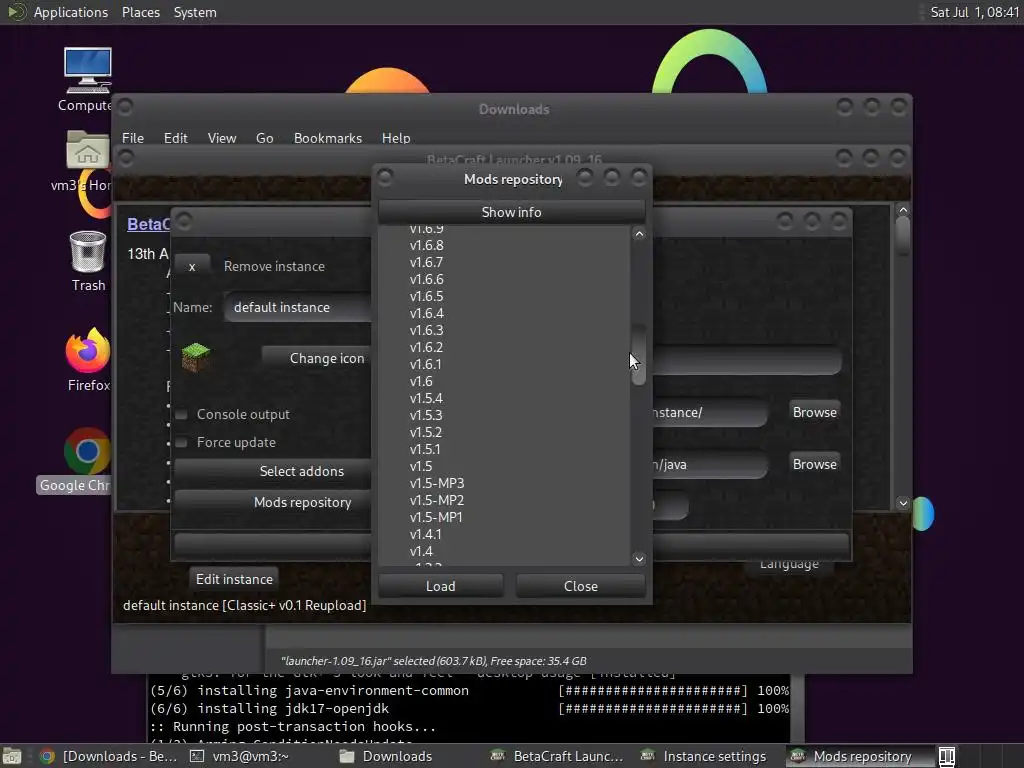Image resolution: width=1024 pixels, height=768 pixels.
Task: Click the Browse button beside instance path
Action: (x=814, y=412)
